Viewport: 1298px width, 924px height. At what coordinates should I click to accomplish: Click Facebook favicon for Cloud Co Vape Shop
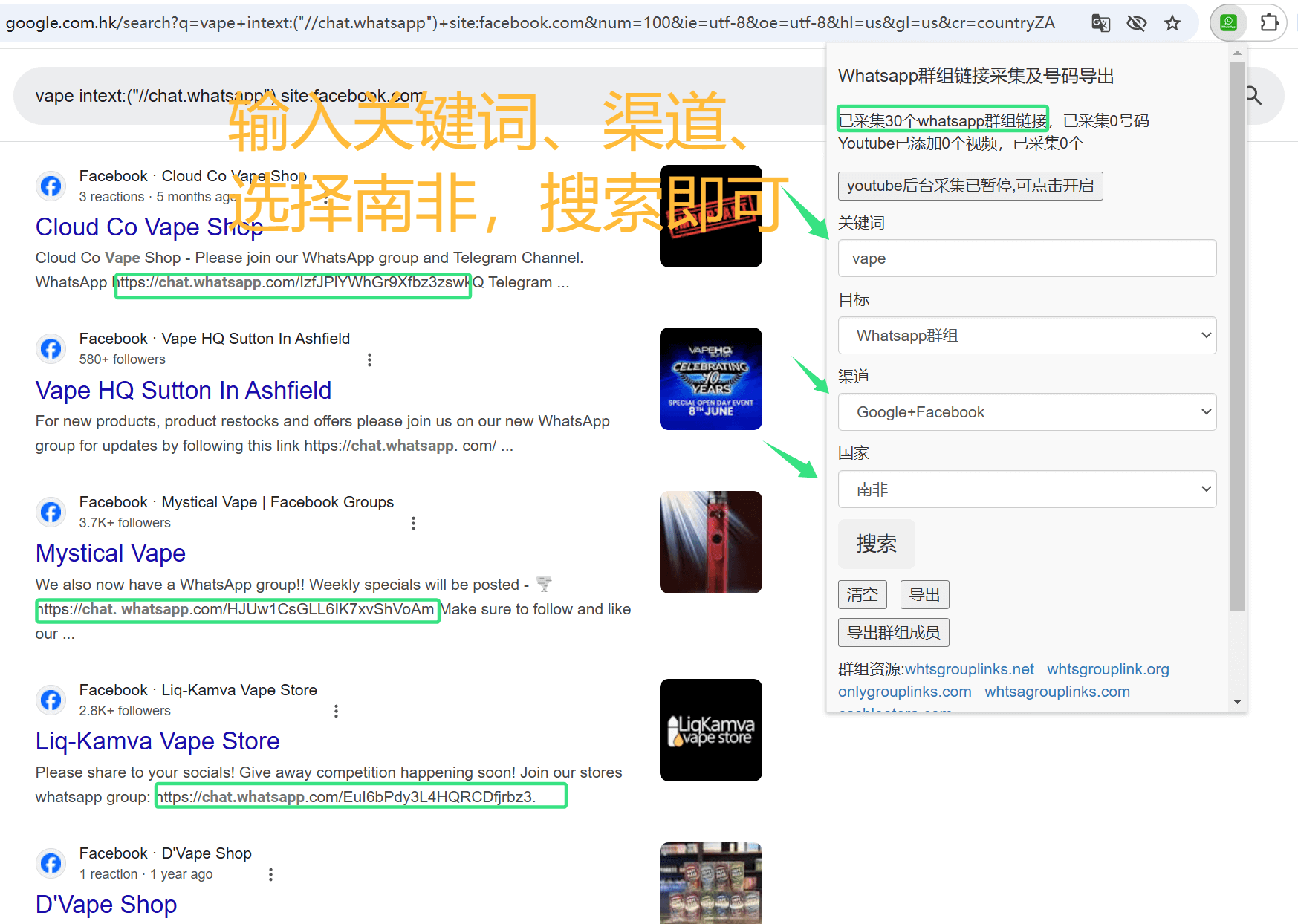51,186
